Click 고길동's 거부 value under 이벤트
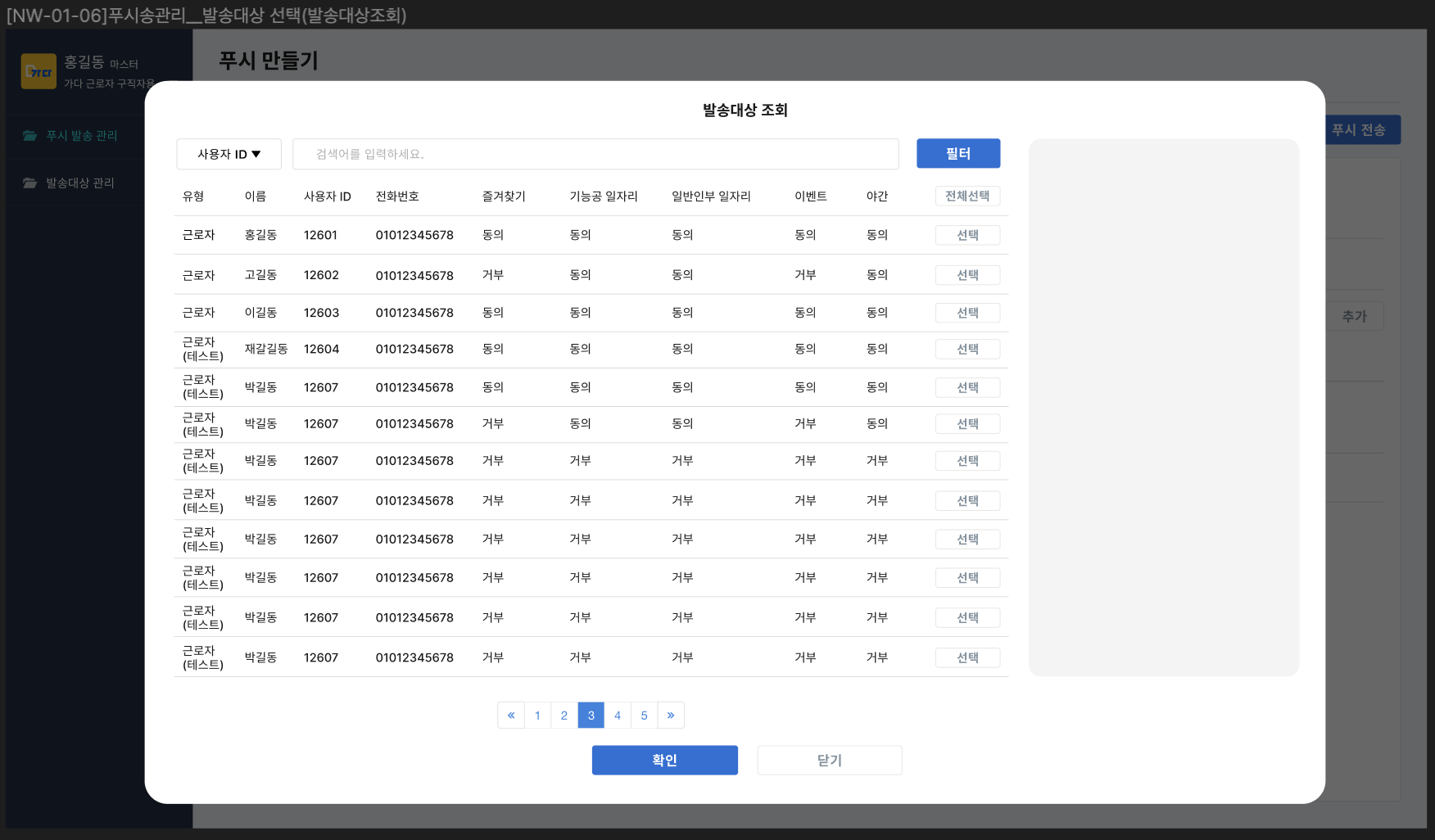 pos(805,275)
